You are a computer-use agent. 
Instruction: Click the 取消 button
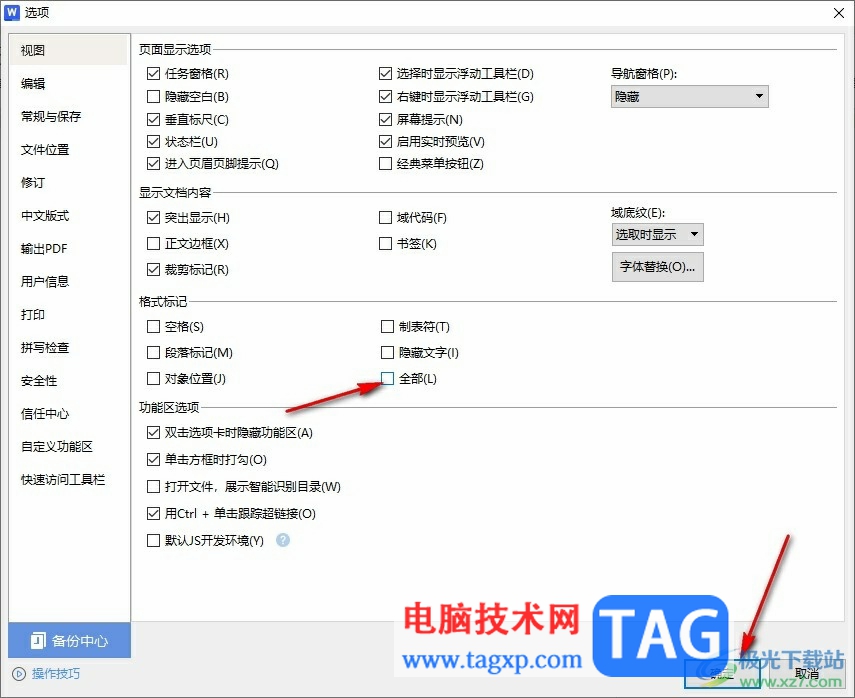[806, 674]
